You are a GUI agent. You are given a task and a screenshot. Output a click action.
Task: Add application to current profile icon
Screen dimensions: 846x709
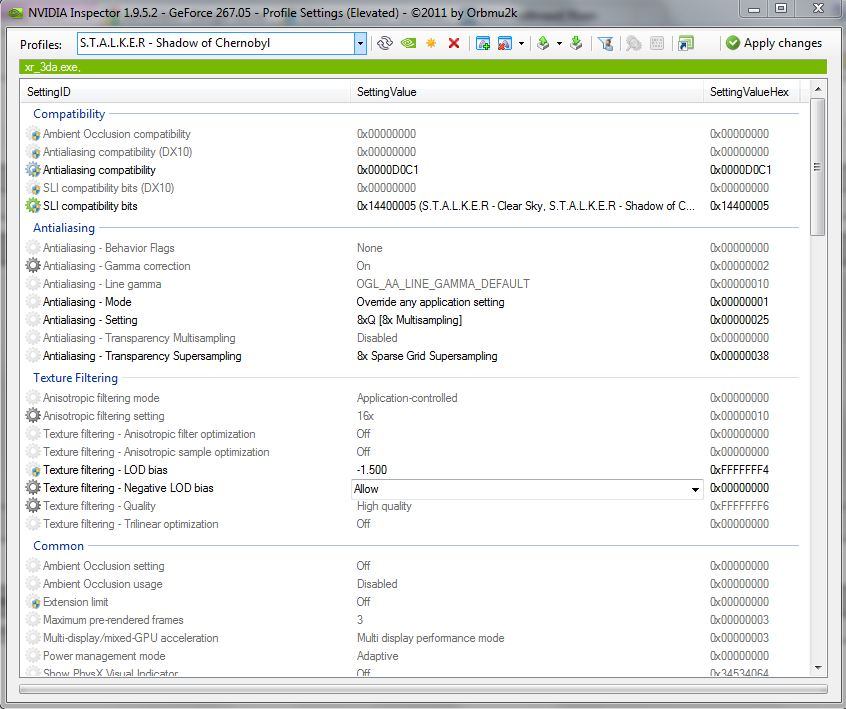pyautogui.click(x=483, y=43)
